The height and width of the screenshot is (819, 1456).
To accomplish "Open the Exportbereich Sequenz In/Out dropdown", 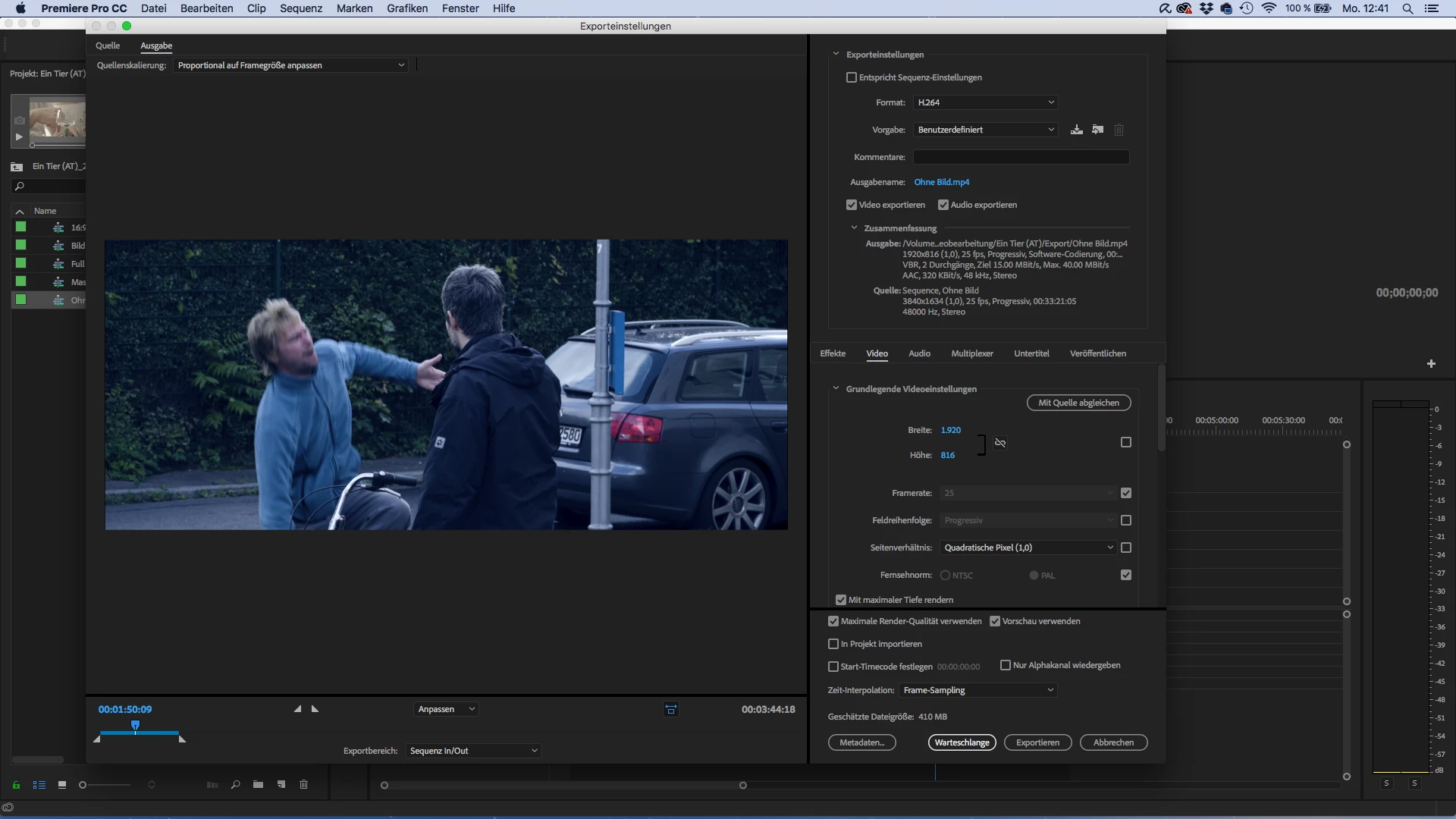I will tap(473, 751).
